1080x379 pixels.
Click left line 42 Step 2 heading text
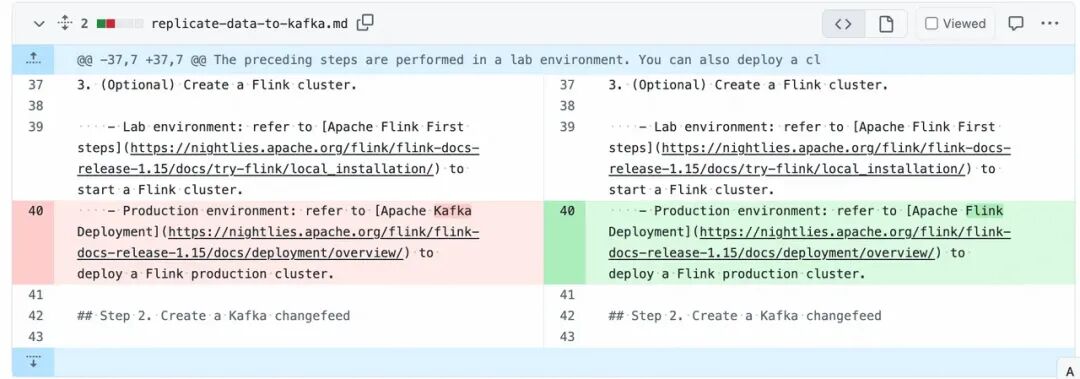[x=214, y=316]
